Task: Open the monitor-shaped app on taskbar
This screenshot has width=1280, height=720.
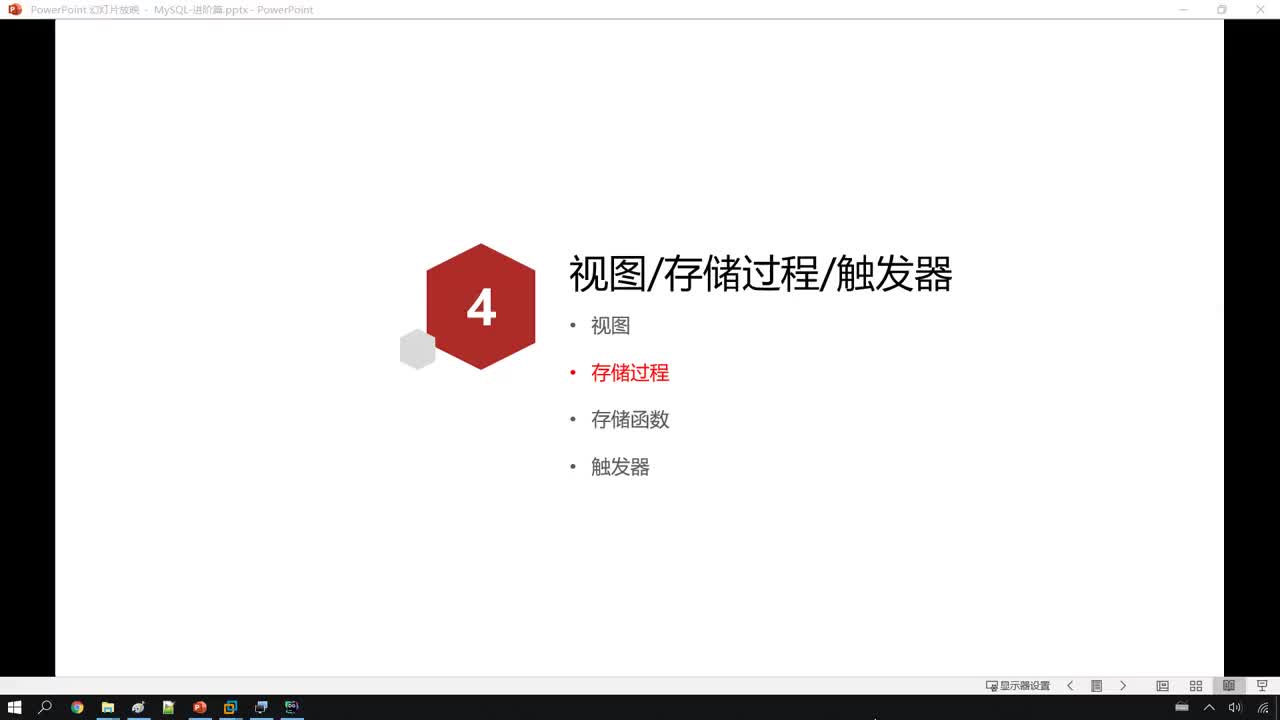Action: click(261, 707)
